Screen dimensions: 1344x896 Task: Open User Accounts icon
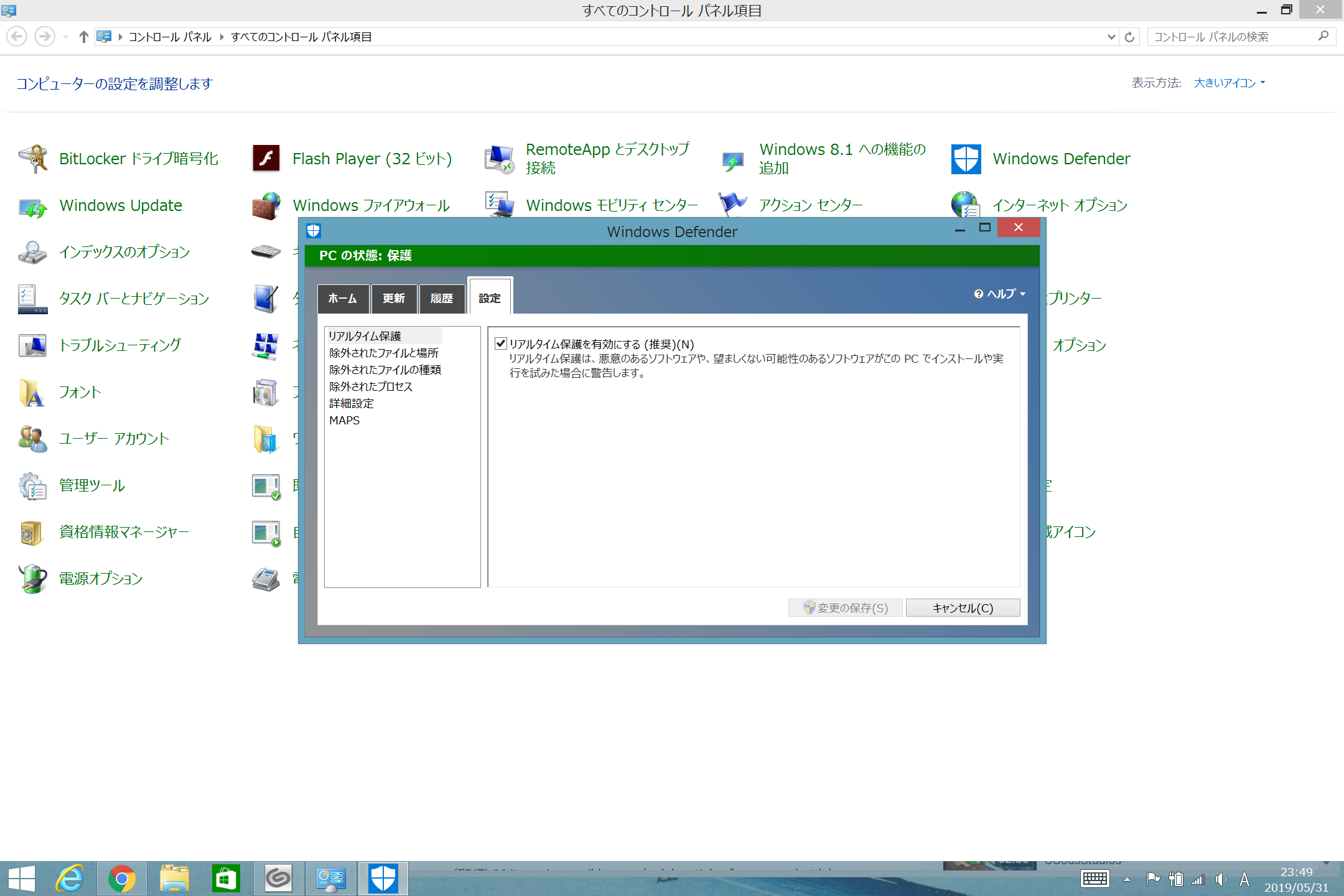[x=33, y=439]
